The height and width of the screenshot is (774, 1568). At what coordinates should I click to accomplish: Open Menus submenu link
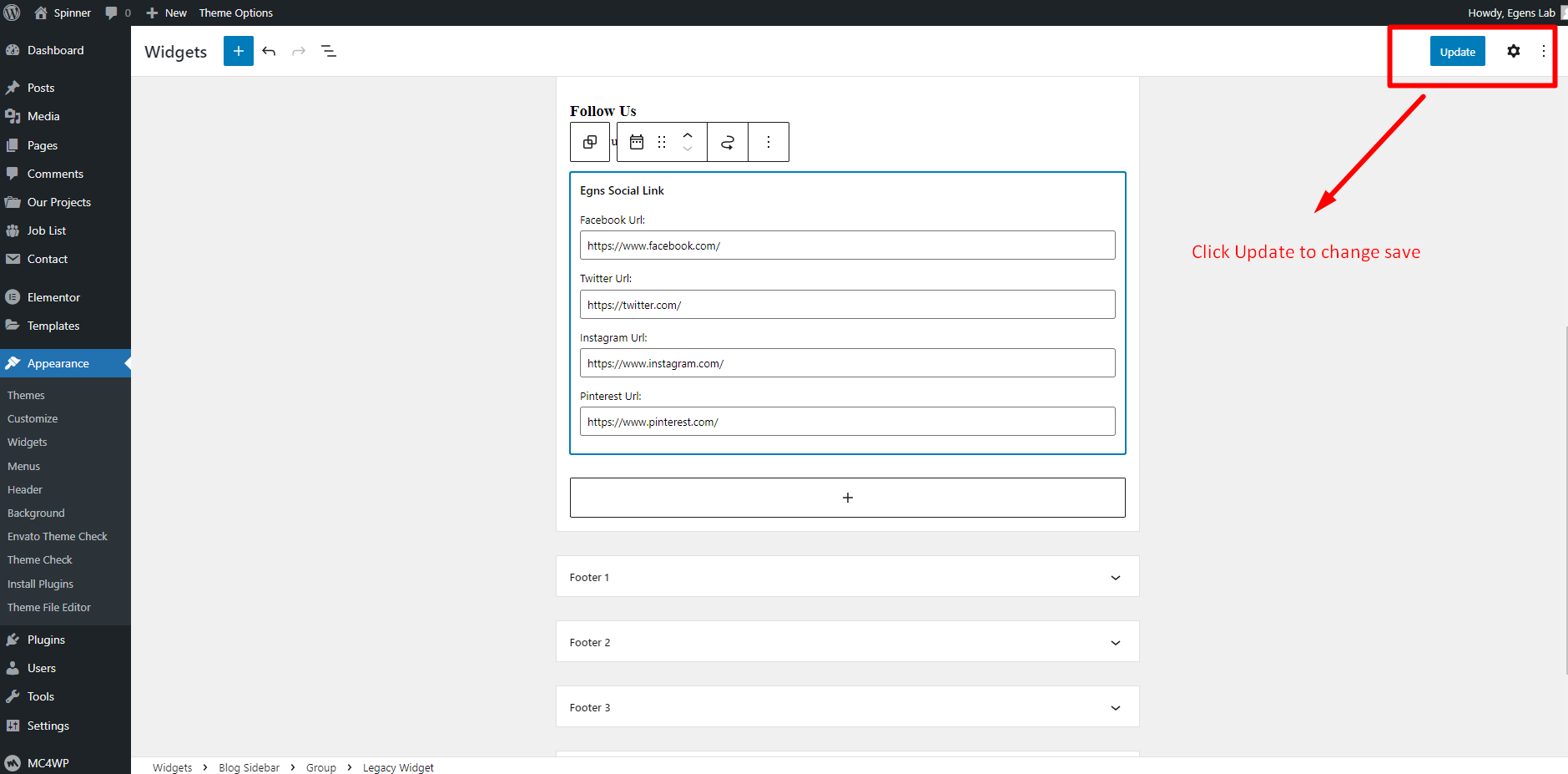pyautogui.click(x=23, y=466)
